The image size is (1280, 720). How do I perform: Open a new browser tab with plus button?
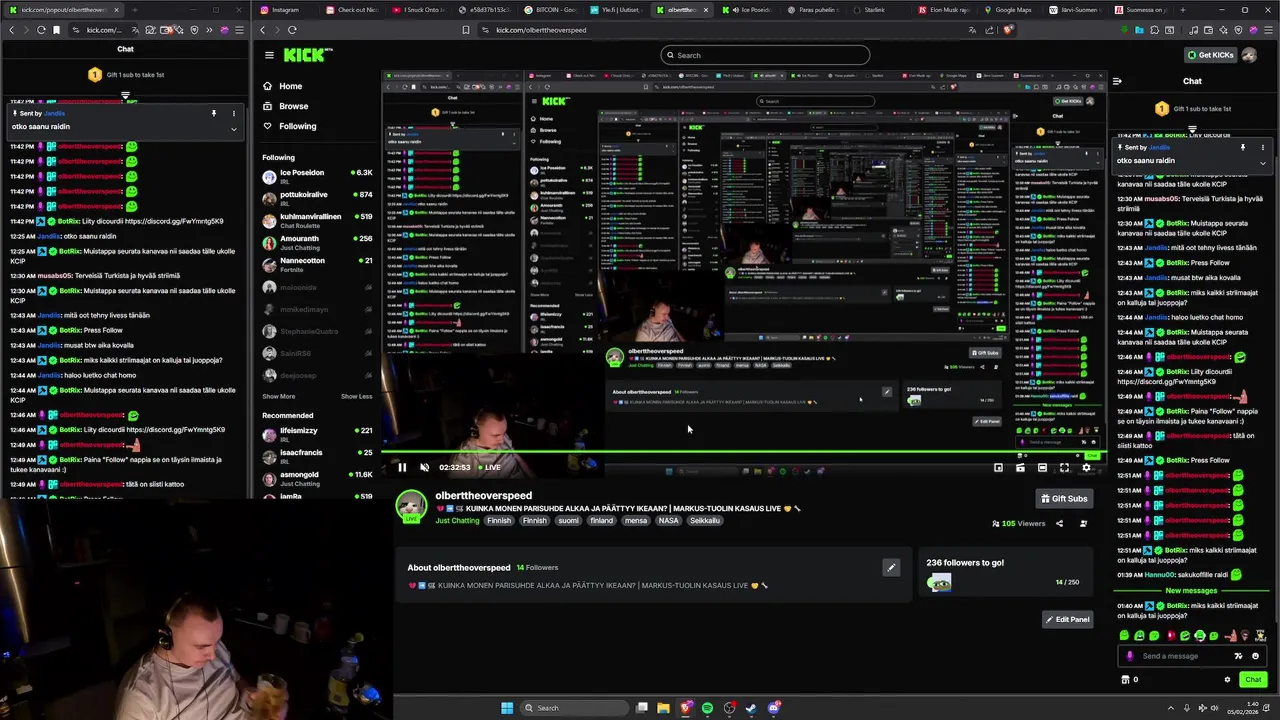pos(1183,10)
